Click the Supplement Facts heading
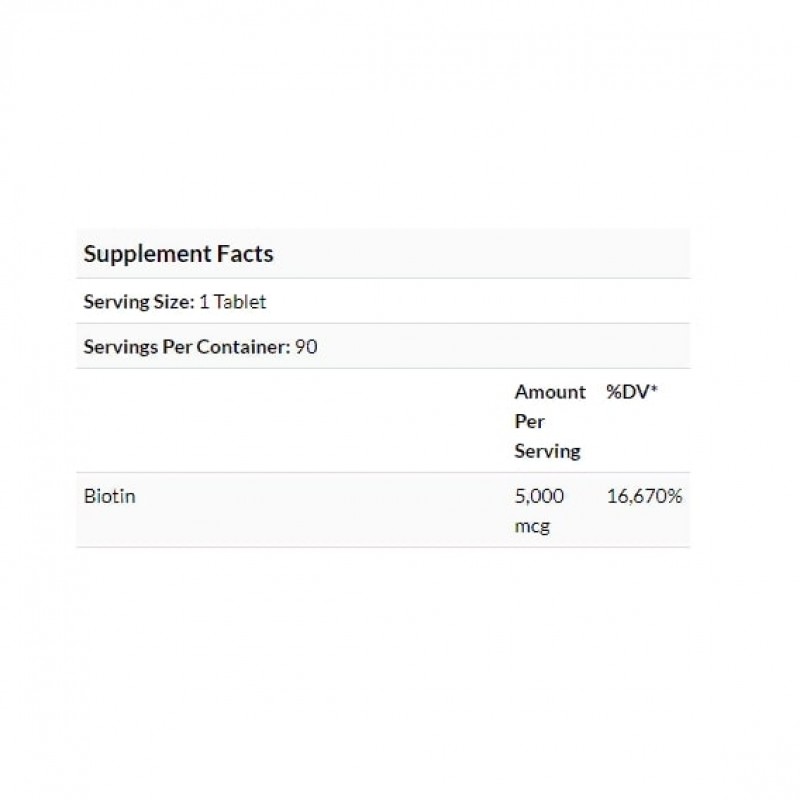The height and width of the screenshot is (800, 800). 178,254
